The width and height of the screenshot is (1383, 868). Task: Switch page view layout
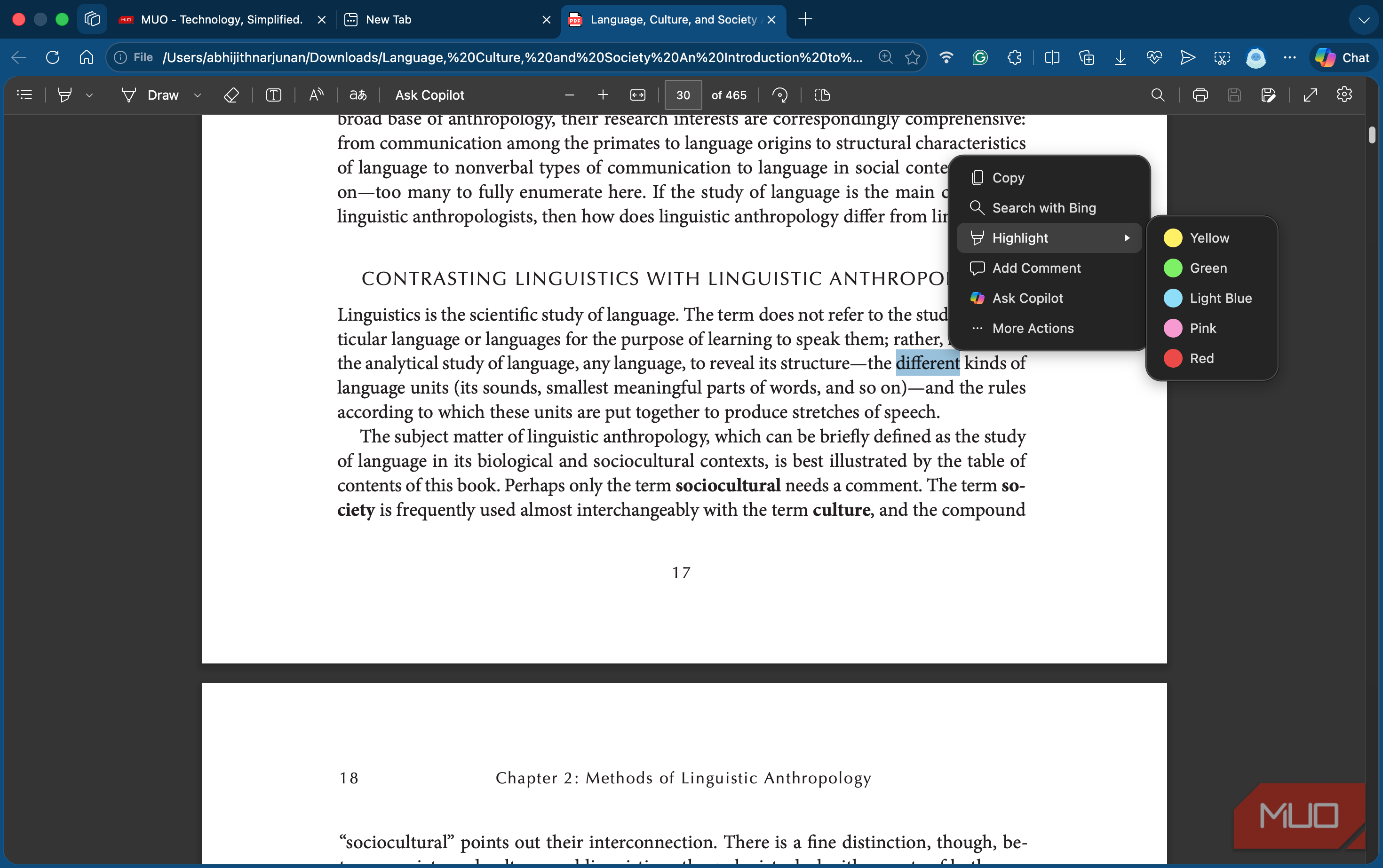(822, 95)
